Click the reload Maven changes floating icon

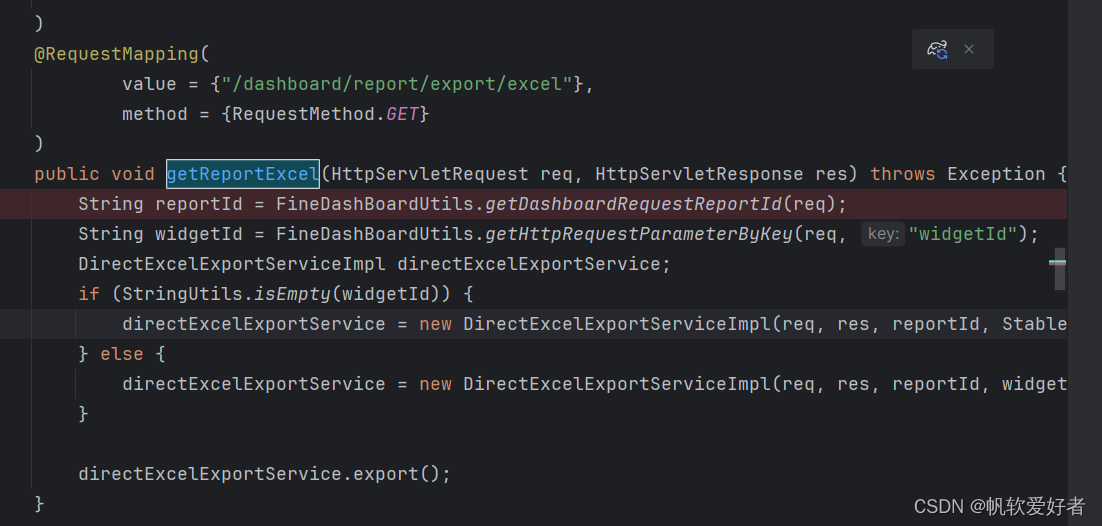pos(937,49)
